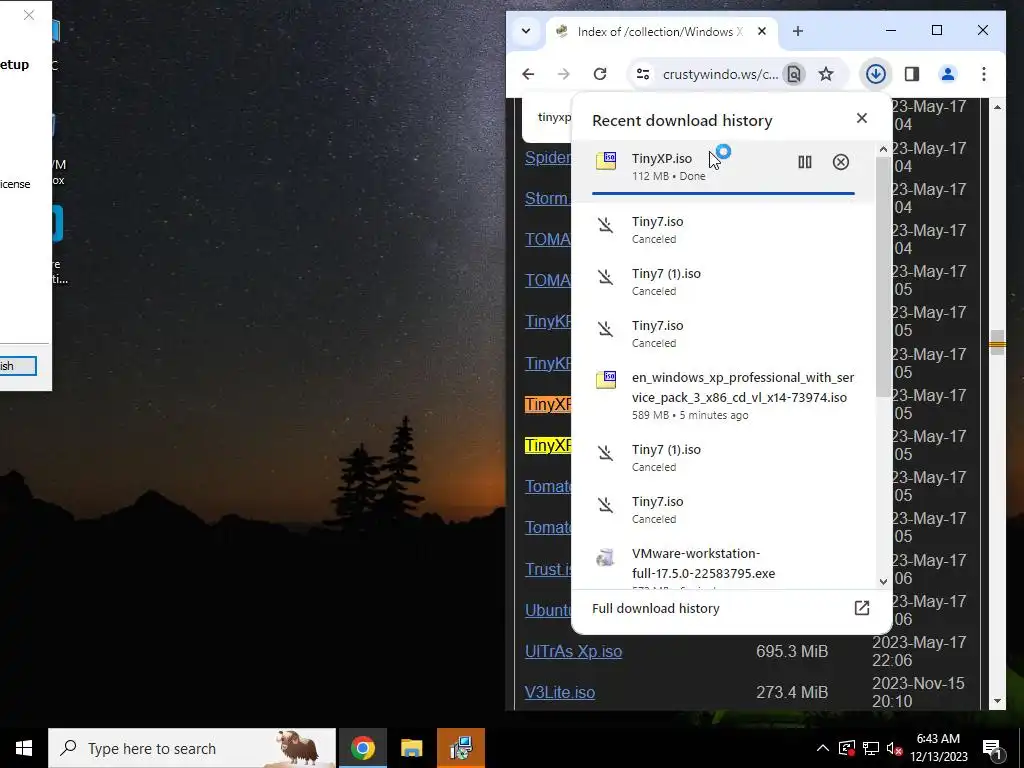Screen dimensions: 1024x768
Task: Open a new Chrome tab
Action: click(797, 31)
